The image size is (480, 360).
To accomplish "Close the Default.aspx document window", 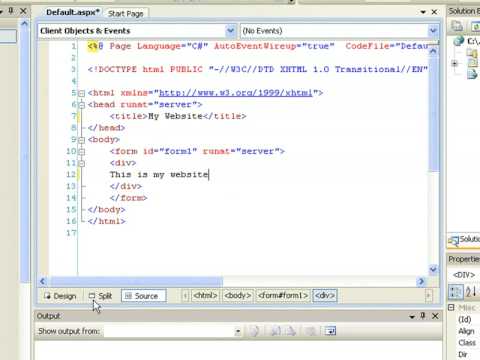I will [x=434, y=12].
